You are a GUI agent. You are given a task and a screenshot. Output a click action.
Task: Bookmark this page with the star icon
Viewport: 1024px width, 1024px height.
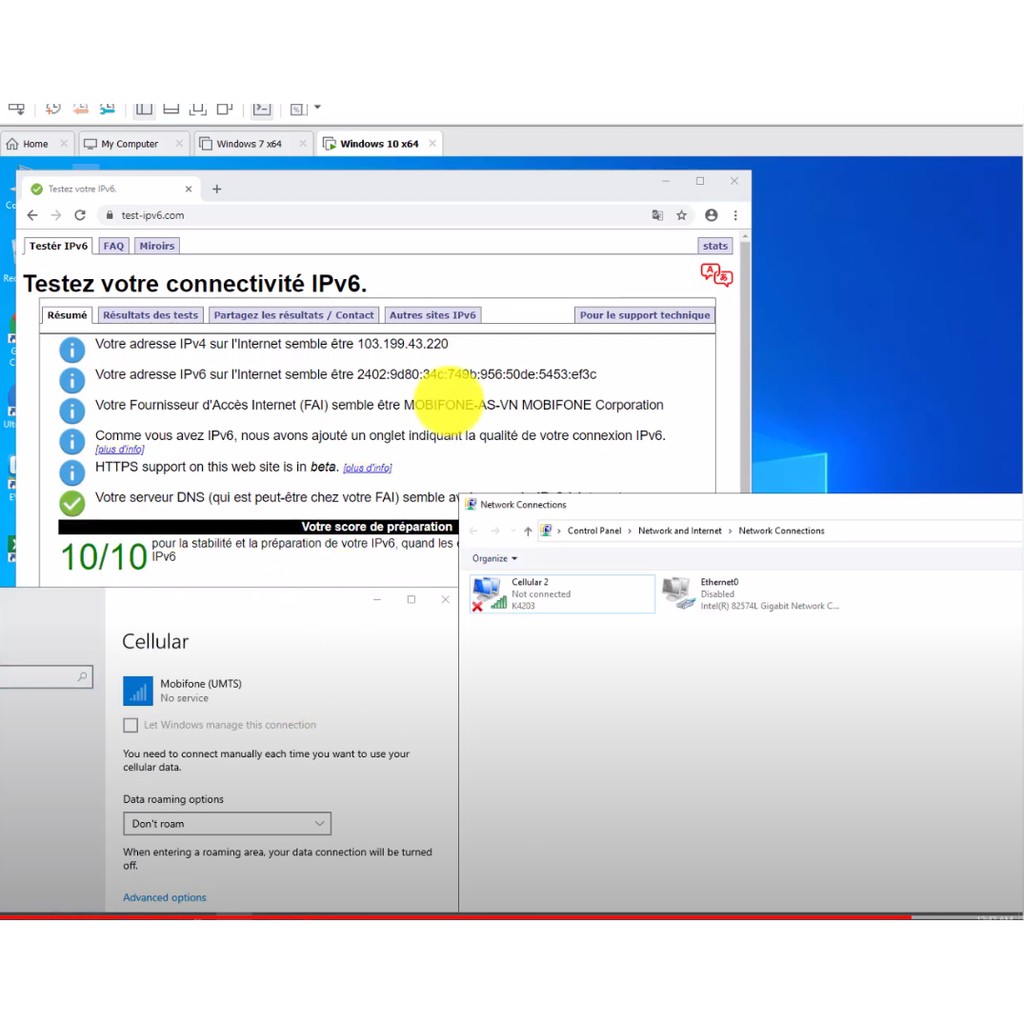click(x=681, y=215)
